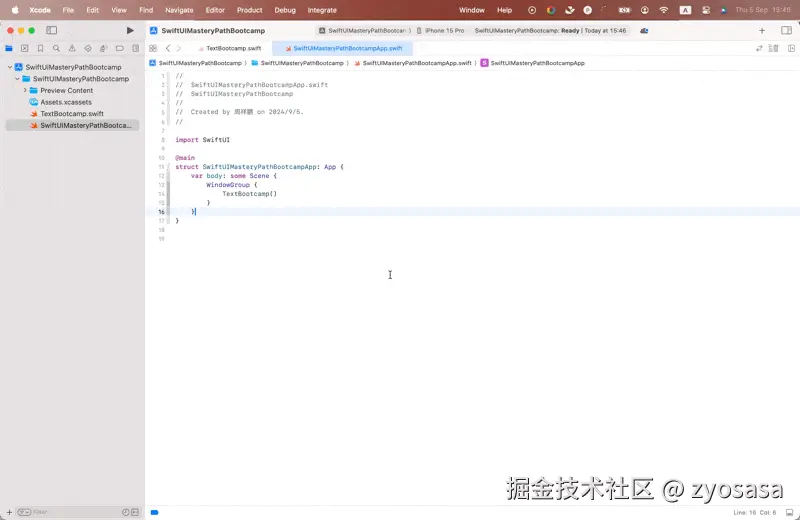Expand the Preview Content folder

(x=24, y=90)
